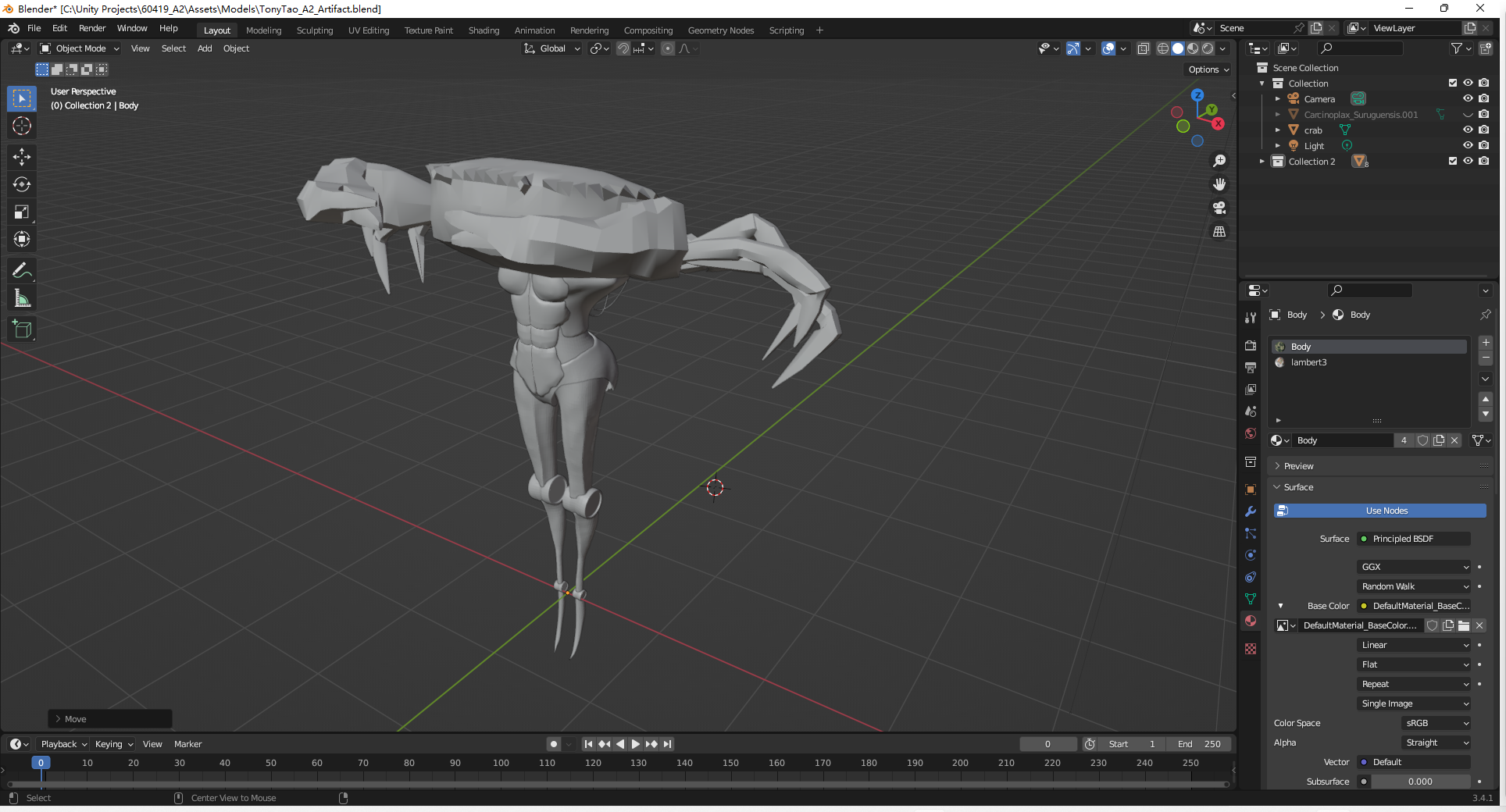Click the Subsurface value slider
This screenshot has height=812, width=1506.
click(1420, 782)
